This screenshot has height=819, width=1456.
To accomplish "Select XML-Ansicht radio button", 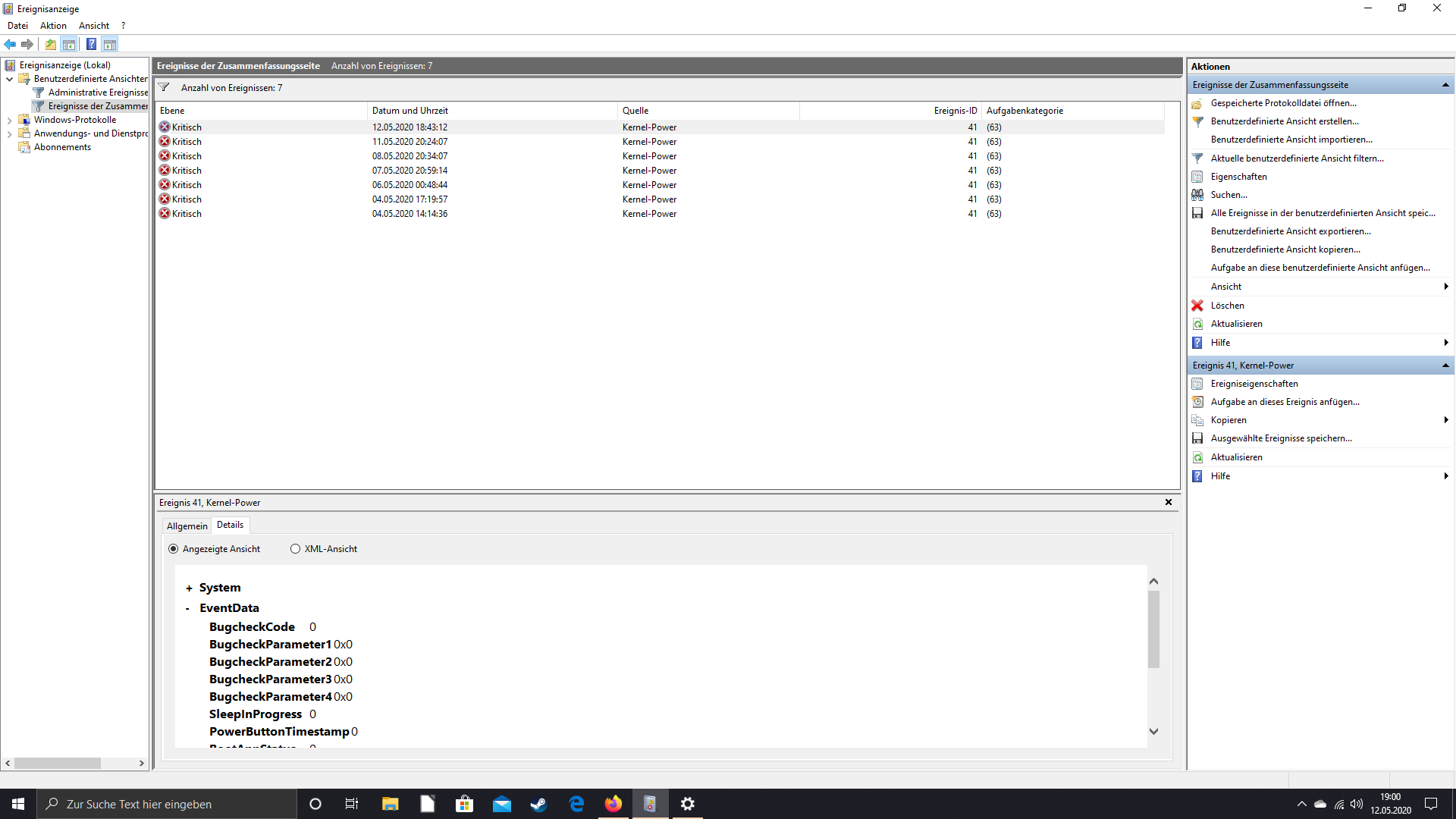I will (296, 549).
